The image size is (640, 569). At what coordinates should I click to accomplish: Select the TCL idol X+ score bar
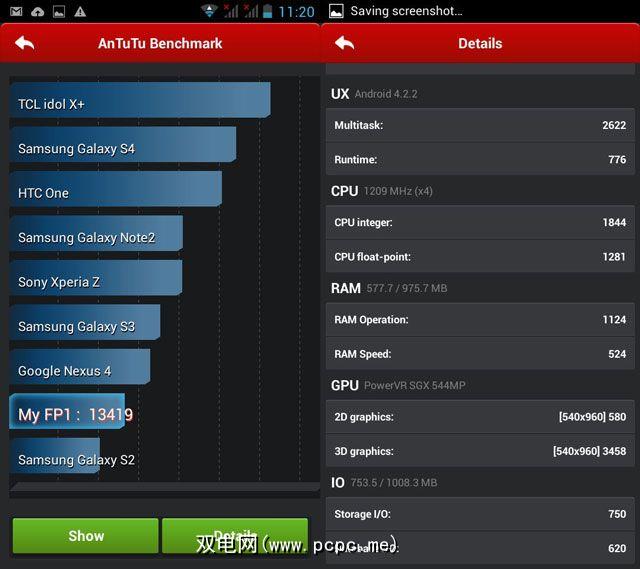(x=140, y=100)
